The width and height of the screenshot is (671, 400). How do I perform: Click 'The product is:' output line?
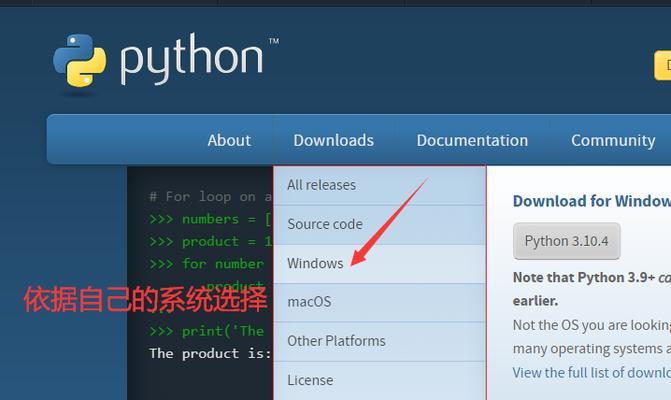coord(211,353)
